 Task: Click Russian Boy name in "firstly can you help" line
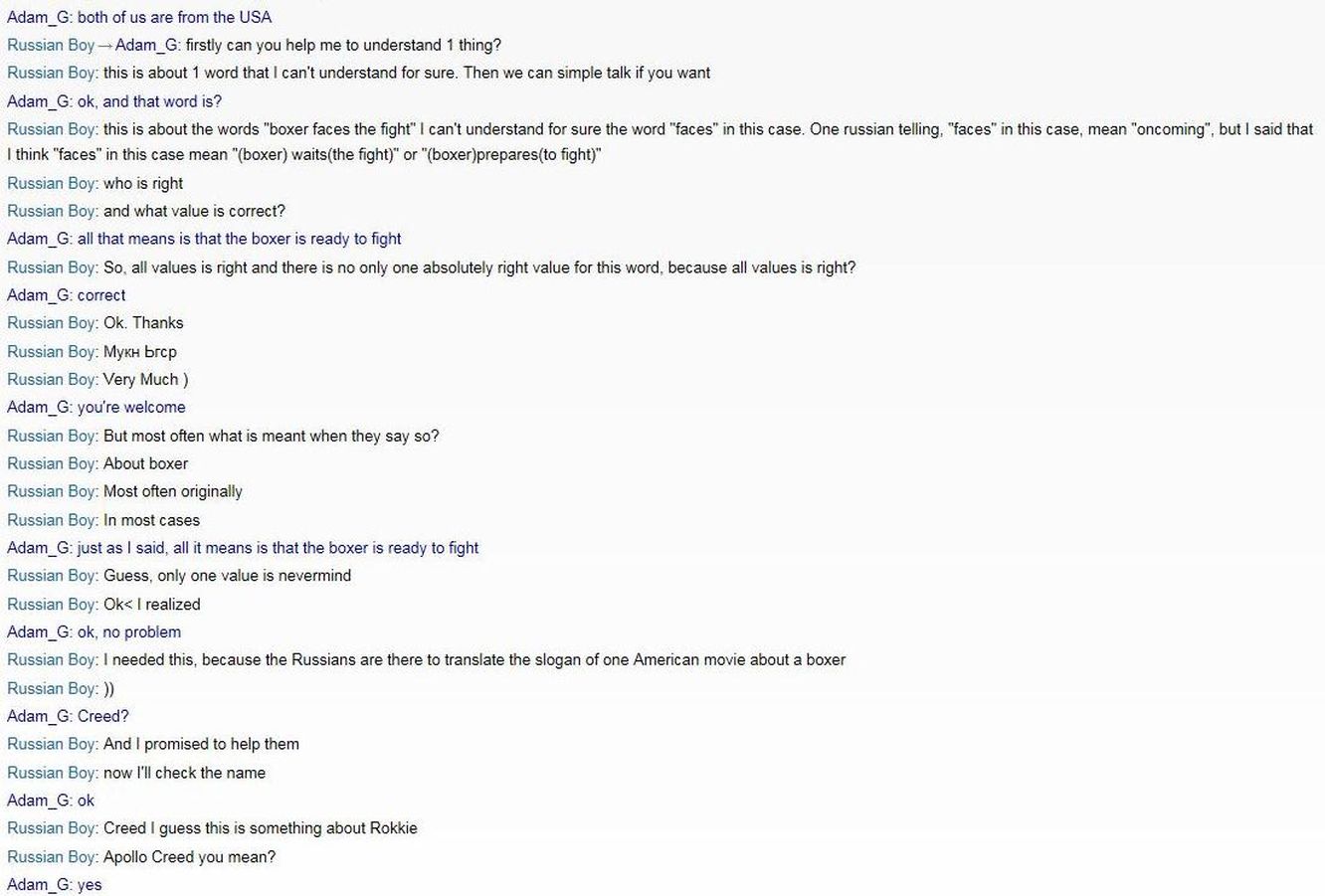[50, 45]
